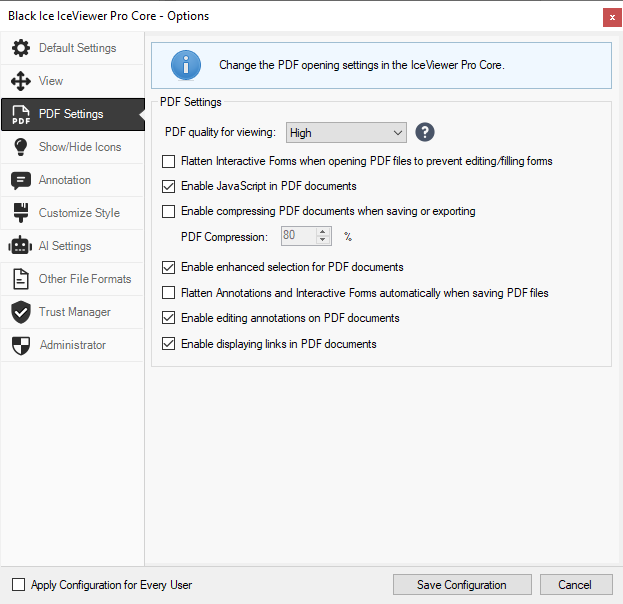Click the shield checkmark Trust Manager icon
Image resolution: width=623 pixels, height=604 pixels.
click(x=21, y=312)
